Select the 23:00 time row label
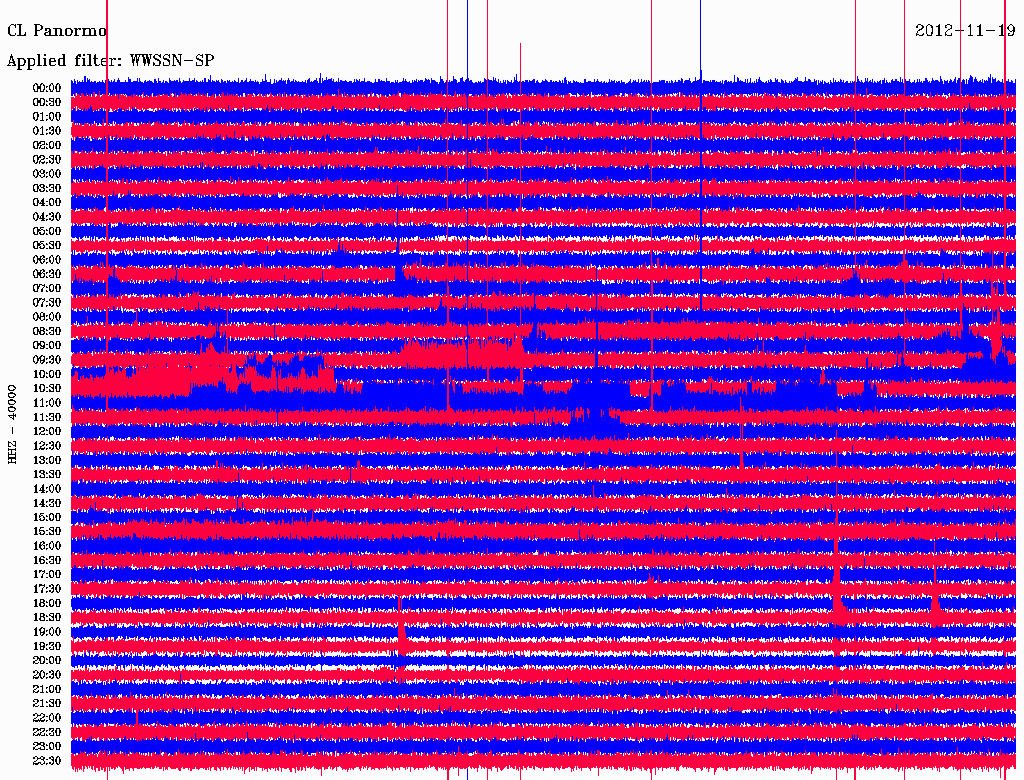The image size is (1024, 780). coord(47,746)
